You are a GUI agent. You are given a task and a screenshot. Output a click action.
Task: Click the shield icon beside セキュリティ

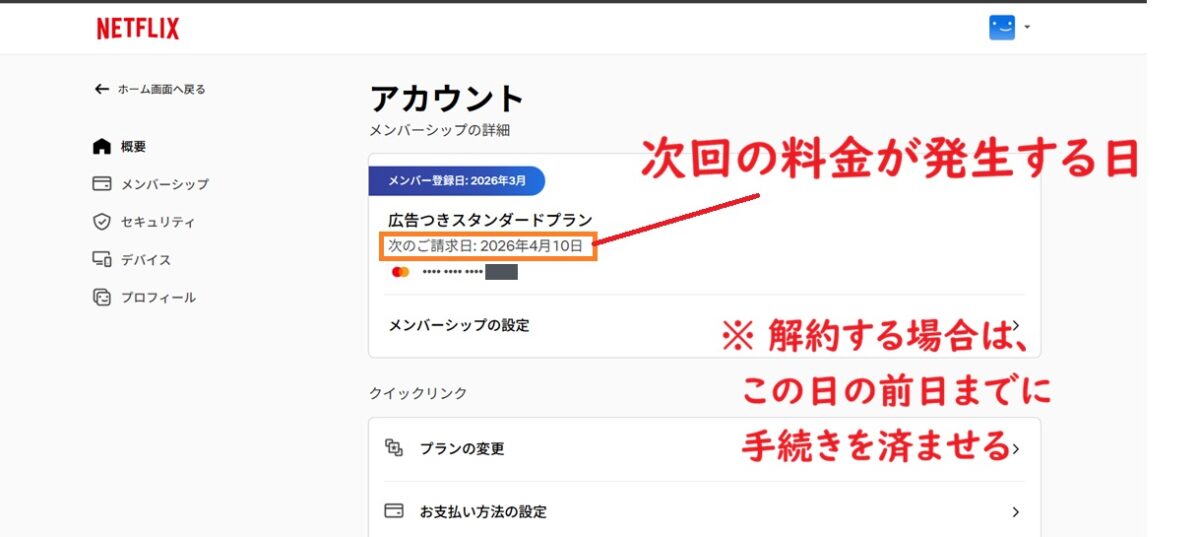click(101, 222)
